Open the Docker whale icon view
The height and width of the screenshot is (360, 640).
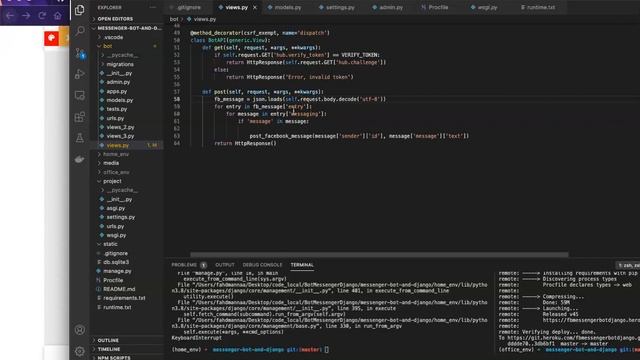click(80, 159)
